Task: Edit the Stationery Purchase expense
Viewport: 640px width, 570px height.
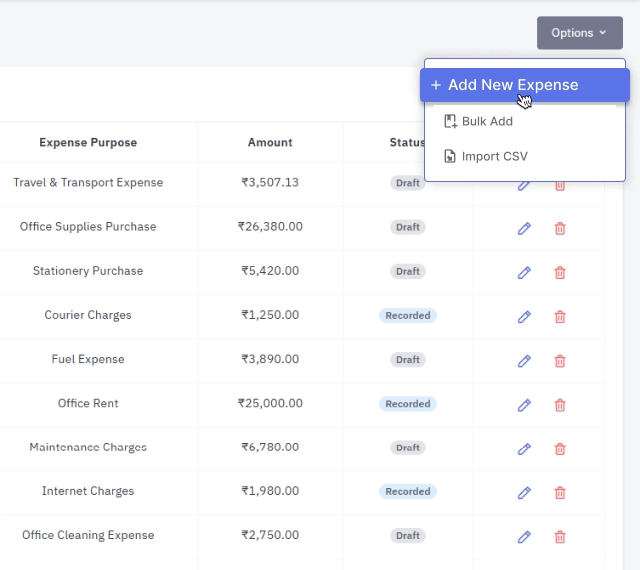Action: coord(524,272)
